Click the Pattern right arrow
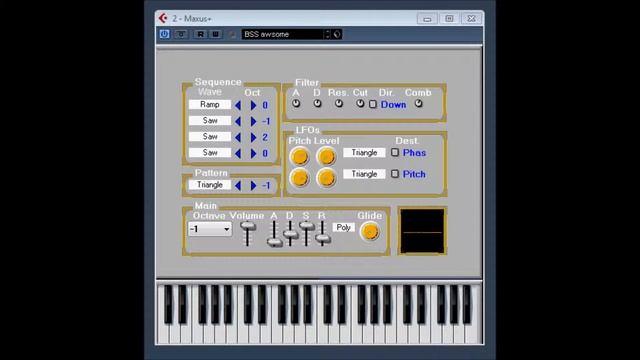The image size is (640, 360). [253, 185]
